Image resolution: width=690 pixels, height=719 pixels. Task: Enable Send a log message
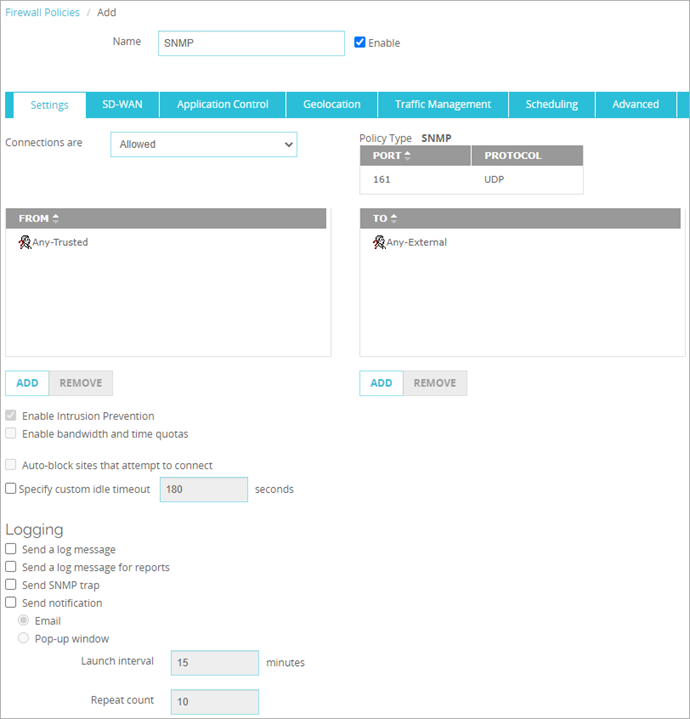[11, 549]
